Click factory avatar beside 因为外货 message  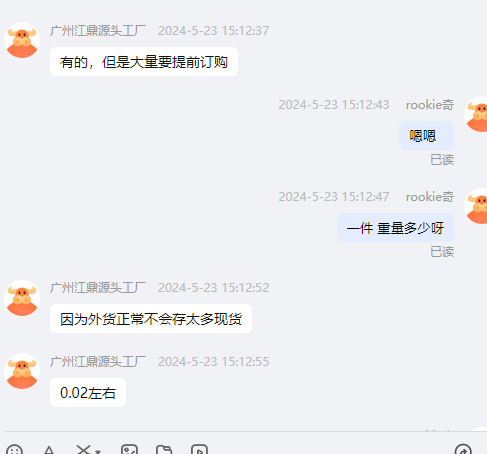[x=22, y=298]
